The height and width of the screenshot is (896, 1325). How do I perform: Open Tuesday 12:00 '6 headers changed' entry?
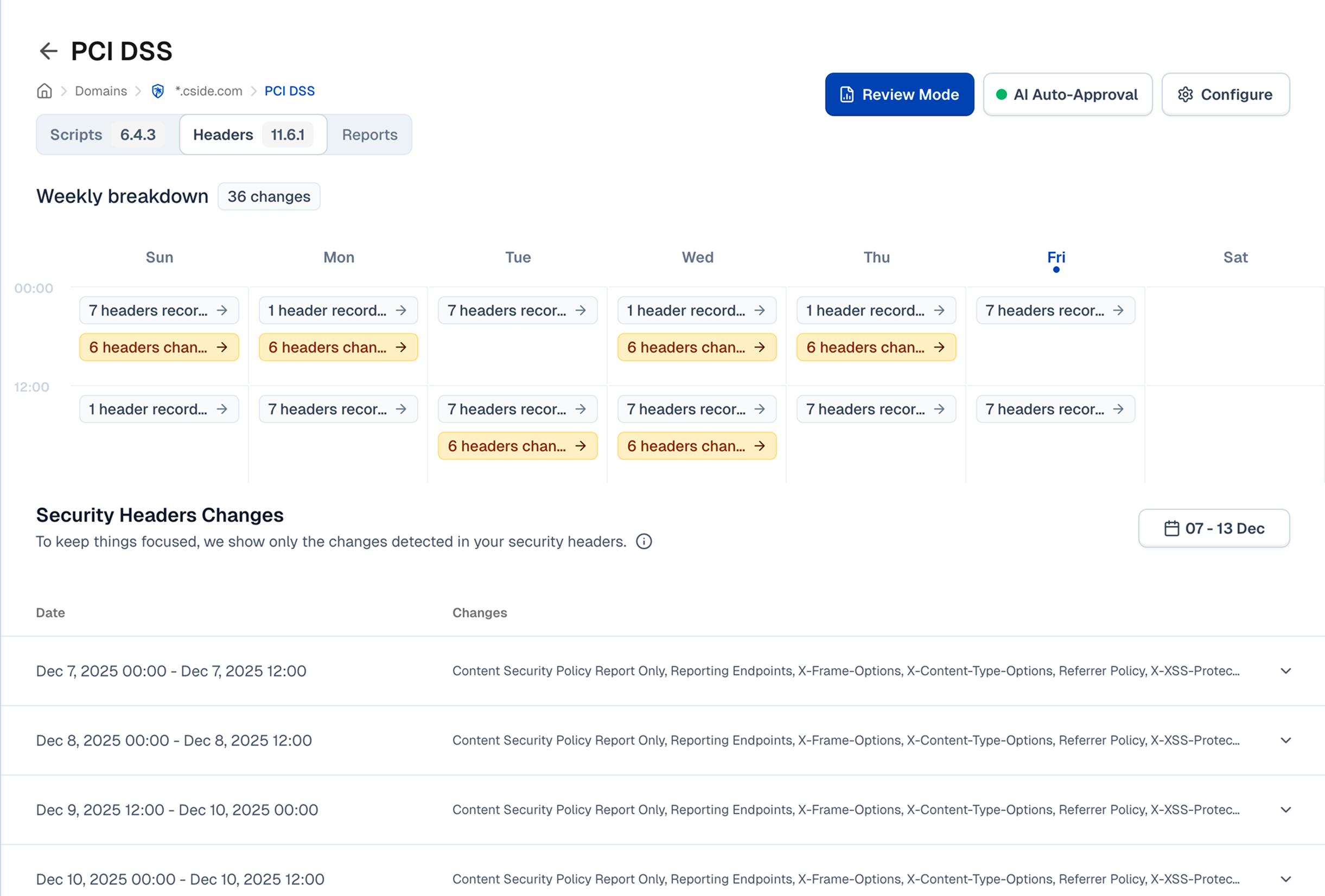[518, 446]
